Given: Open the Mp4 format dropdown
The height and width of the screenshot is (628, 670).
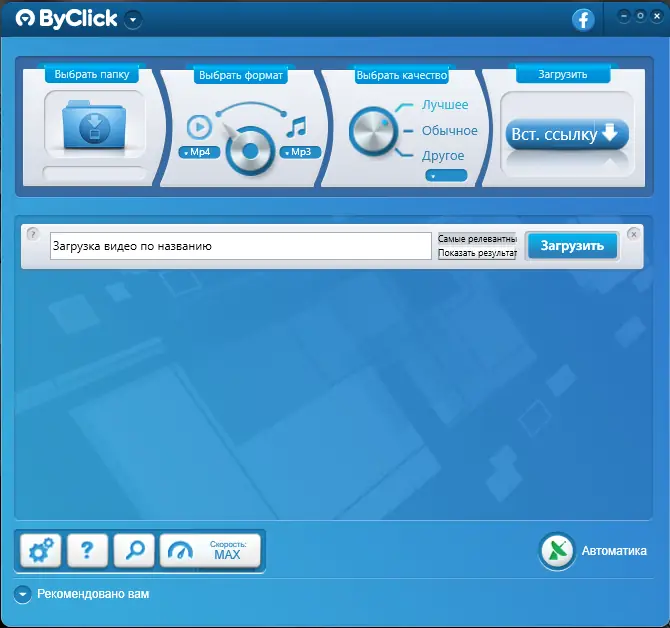Looking at the screenshot, I should point(199,152).
